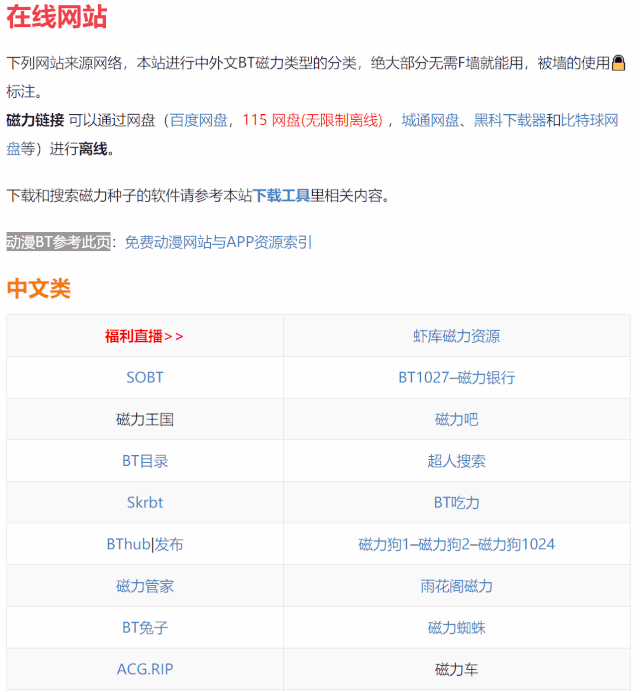Open the 磁力蜘蛛 link
Image resolution: width=640 pixels, height=692 pixels.
(x=456, y=628)
